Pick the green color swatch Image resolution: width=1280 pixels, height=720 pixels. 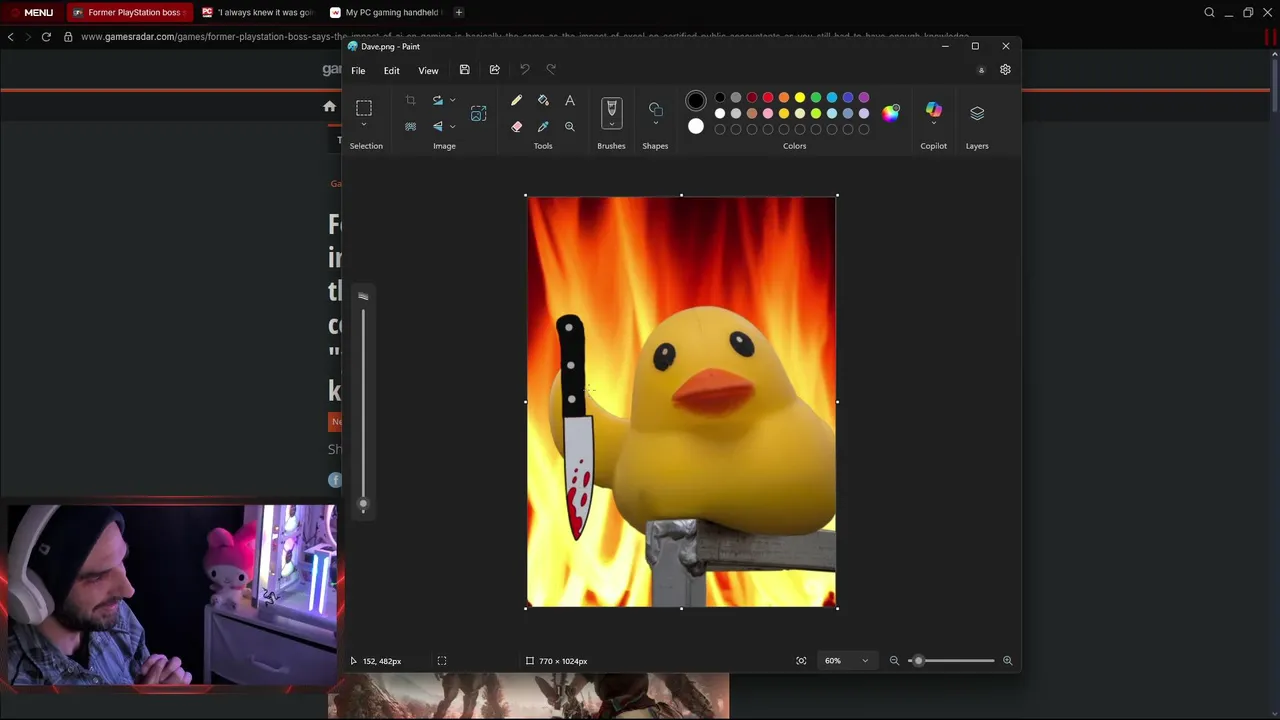click(815, 98)
